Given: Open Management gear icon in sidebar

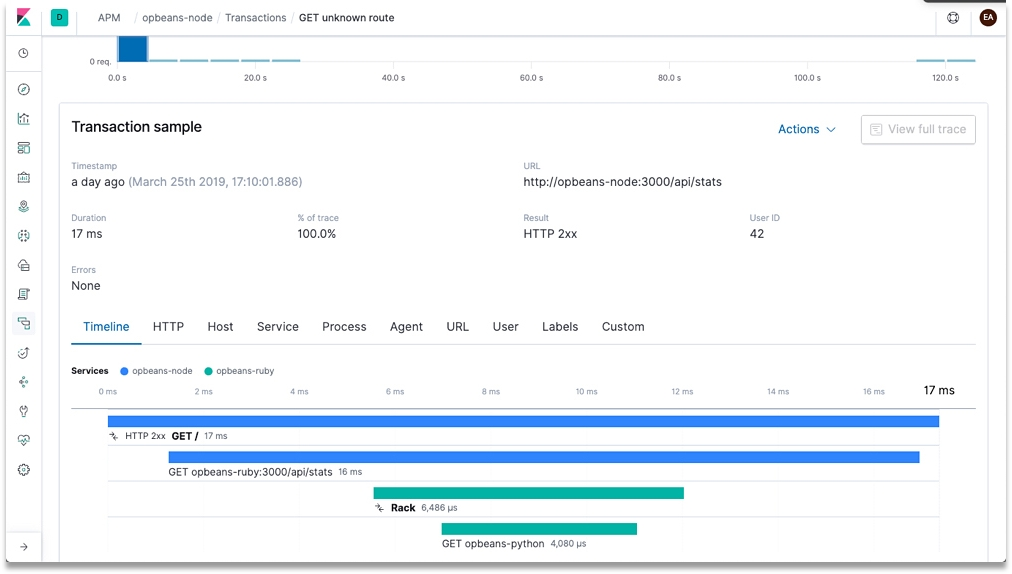Looking at the screenshot, I should tap(24, 470).
